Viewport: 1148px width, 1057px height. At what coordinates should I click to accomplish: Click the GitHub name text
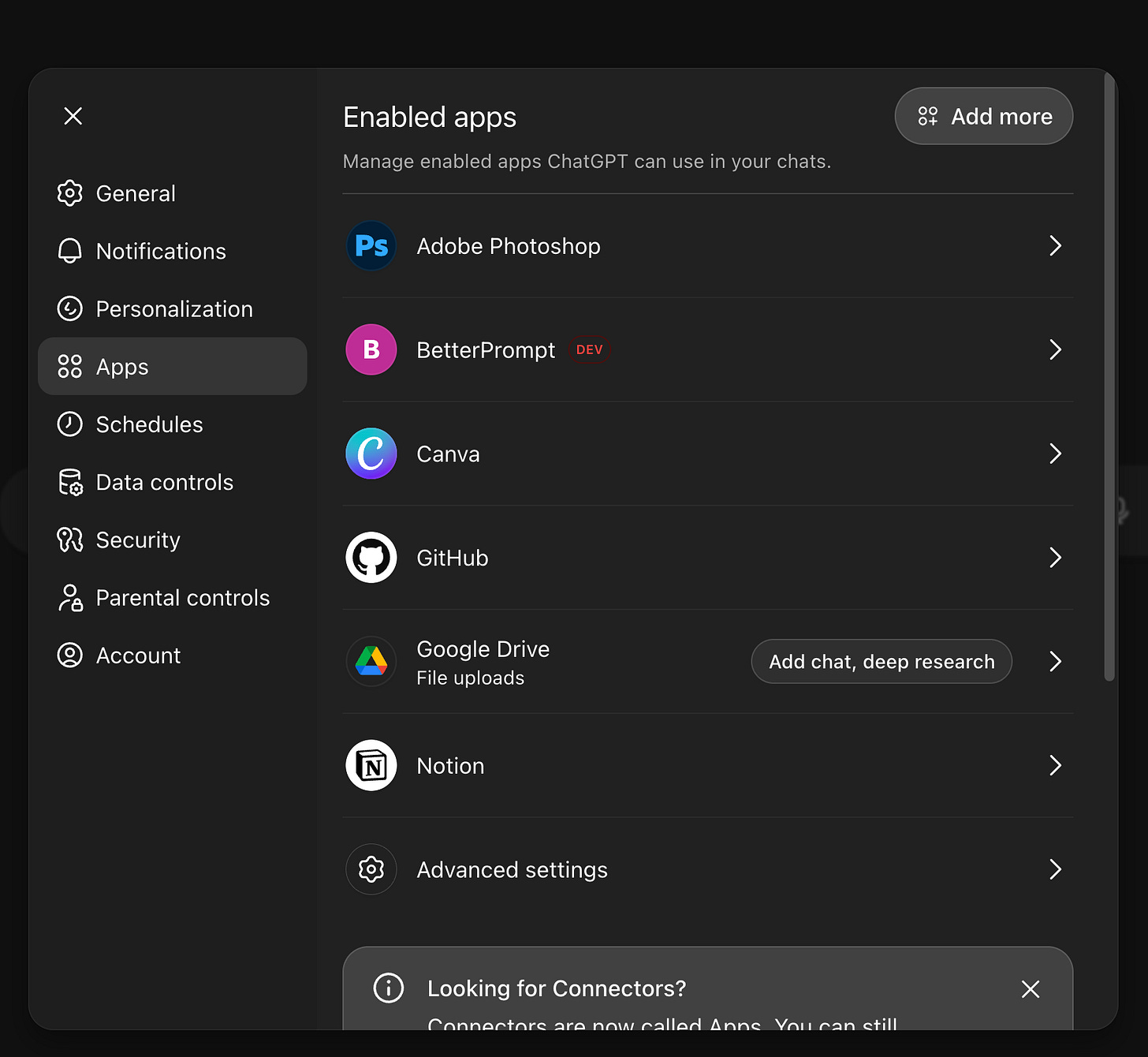(x=453, y=558)
